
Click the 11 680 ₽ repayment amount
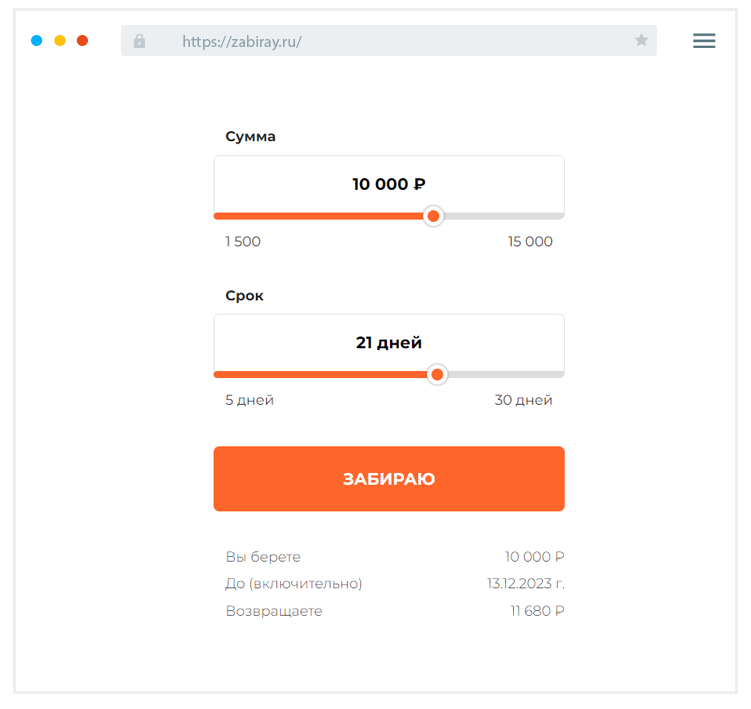pos(537,611)
